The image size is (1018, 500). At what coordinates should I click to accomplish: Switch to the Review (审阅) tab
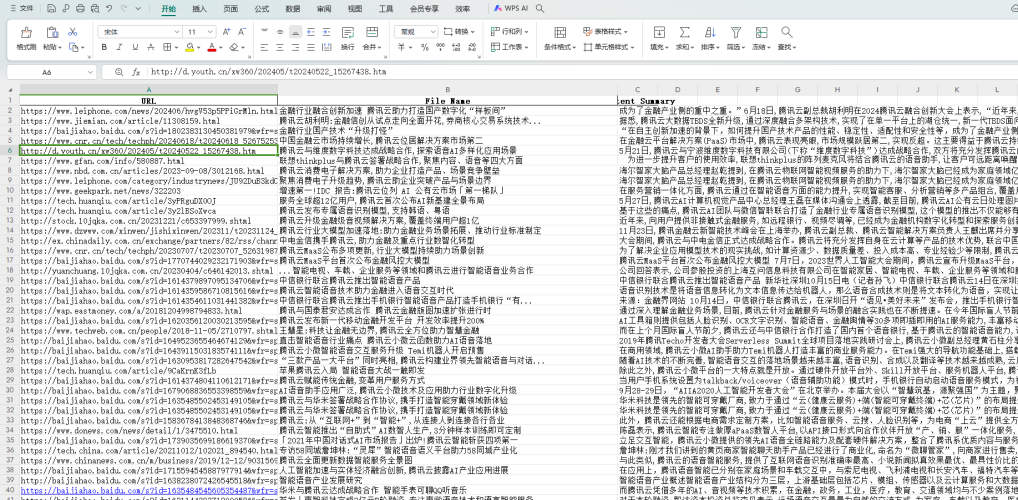click(x=323, y=9)
